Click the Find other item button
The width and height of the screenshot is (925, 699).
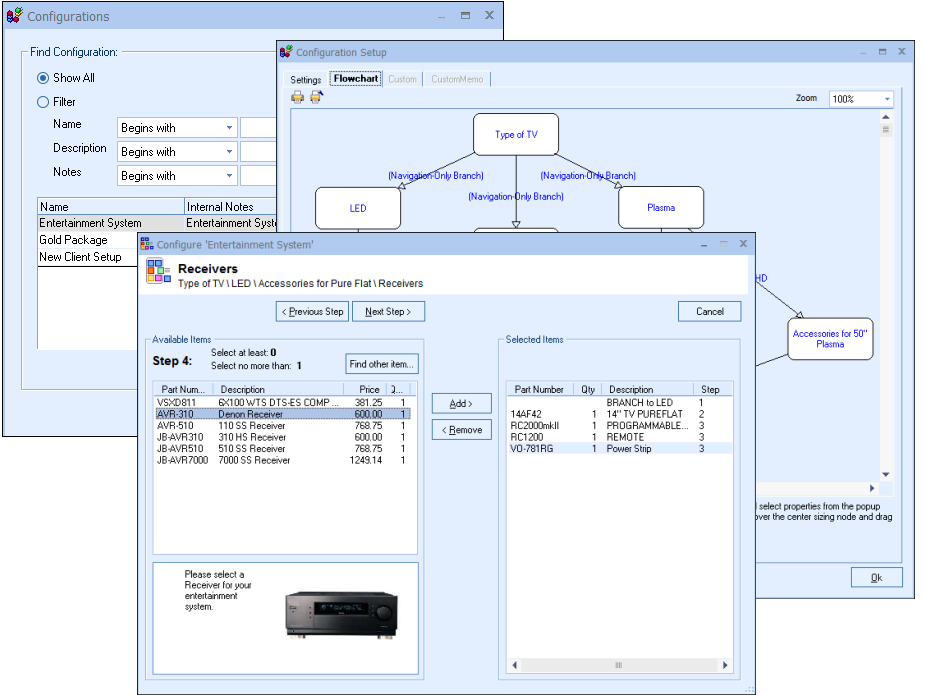pos(382,364)
